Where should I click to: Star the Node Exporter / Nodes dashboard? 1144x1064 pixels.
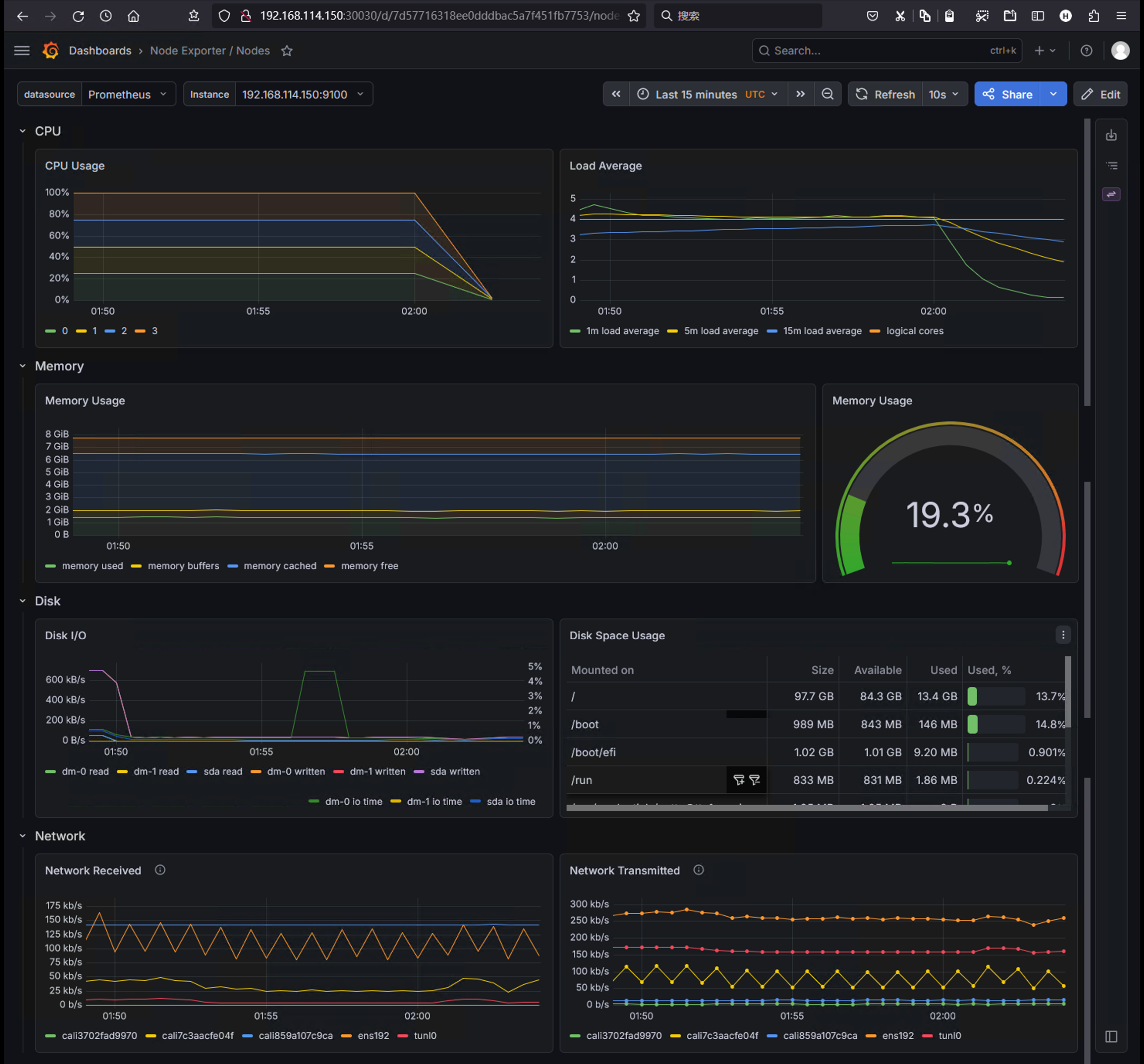pyautogui.click(x=286, y=51)
